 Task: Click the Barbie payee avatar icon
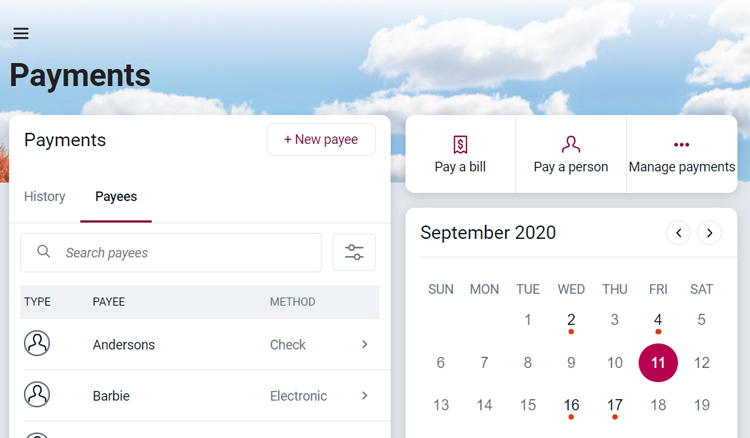point(37,395)
